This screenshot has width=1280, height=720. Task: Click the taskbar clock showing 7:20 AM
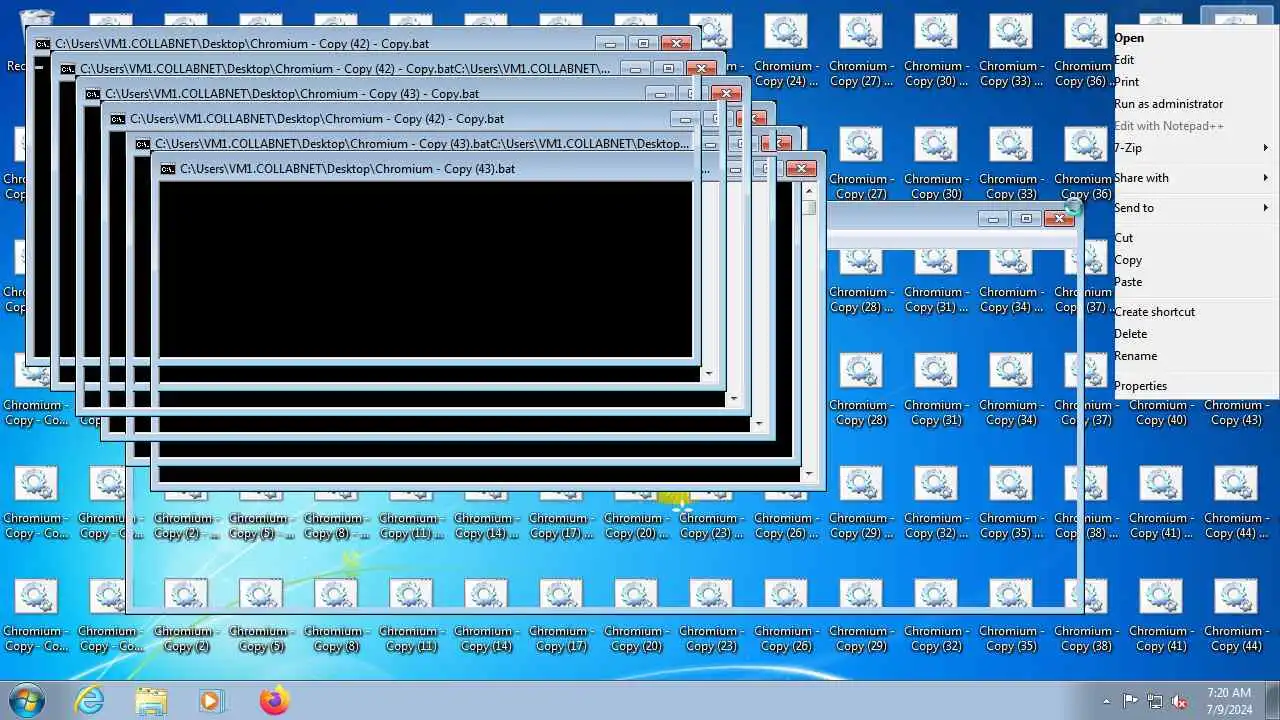1228,700
